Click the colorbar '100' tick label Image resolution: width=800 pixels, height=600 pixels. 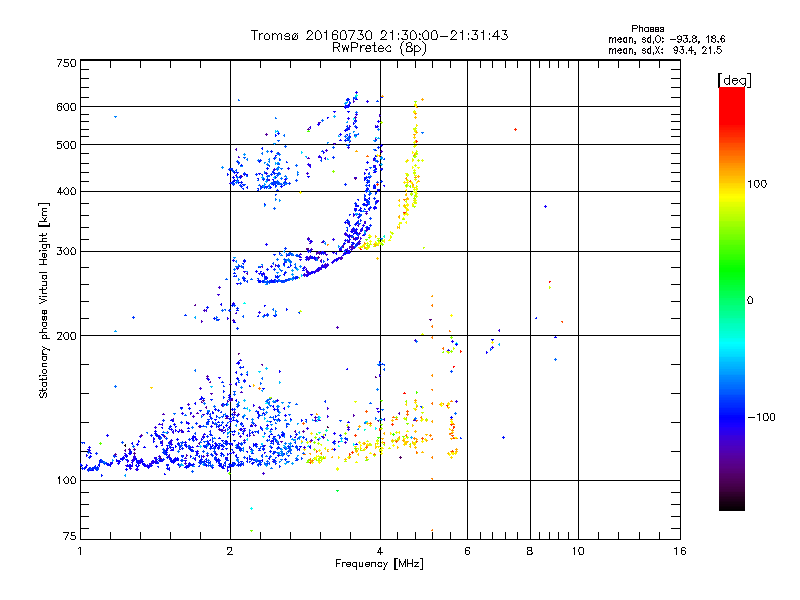coord(757,184)
